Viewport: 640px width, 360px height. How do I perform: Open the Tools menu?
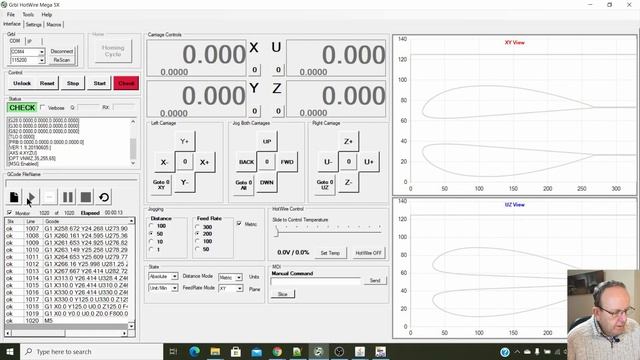(x=28, y=15)
